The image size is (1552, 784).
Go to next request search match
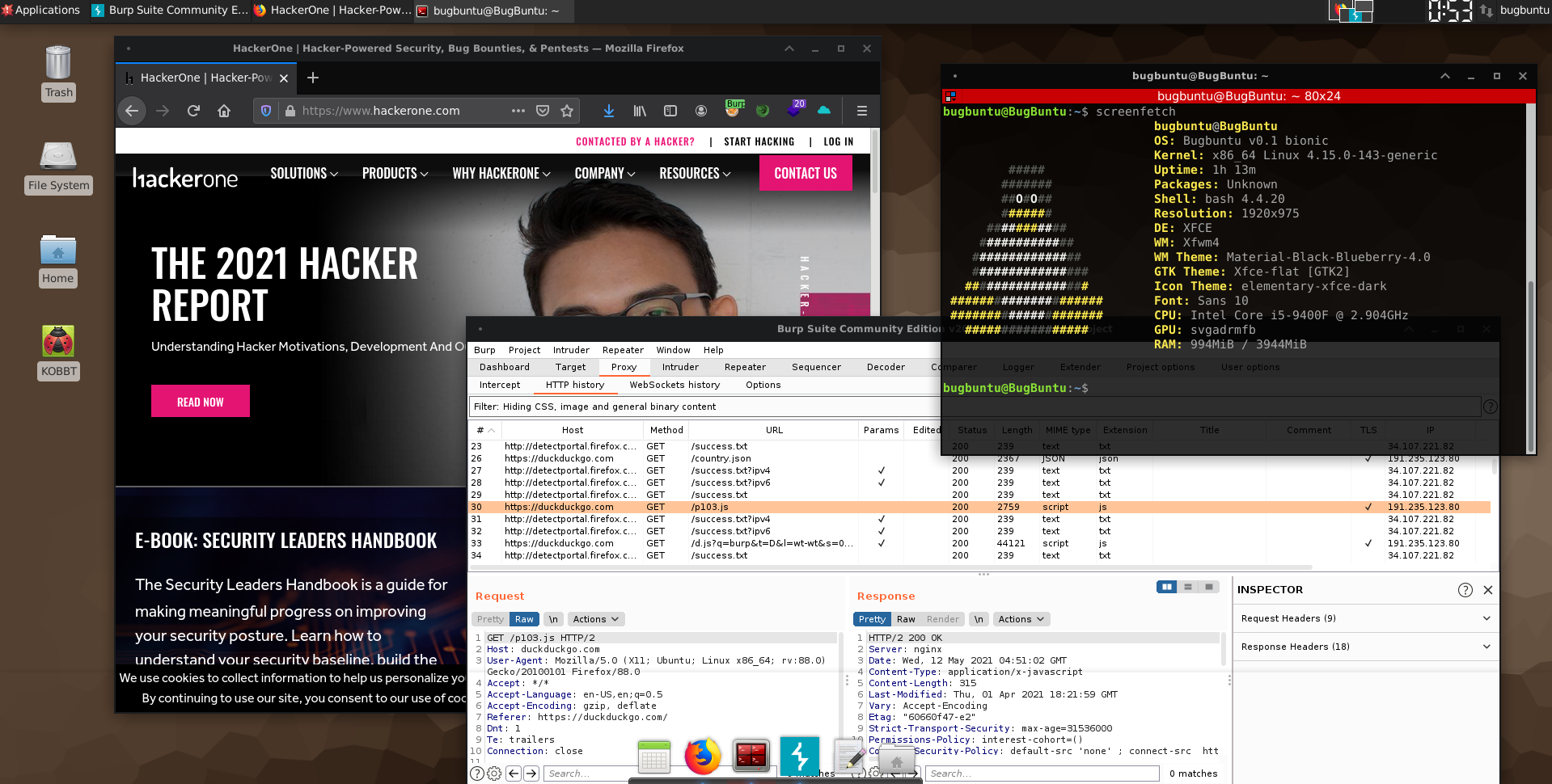tap(531, 773)
